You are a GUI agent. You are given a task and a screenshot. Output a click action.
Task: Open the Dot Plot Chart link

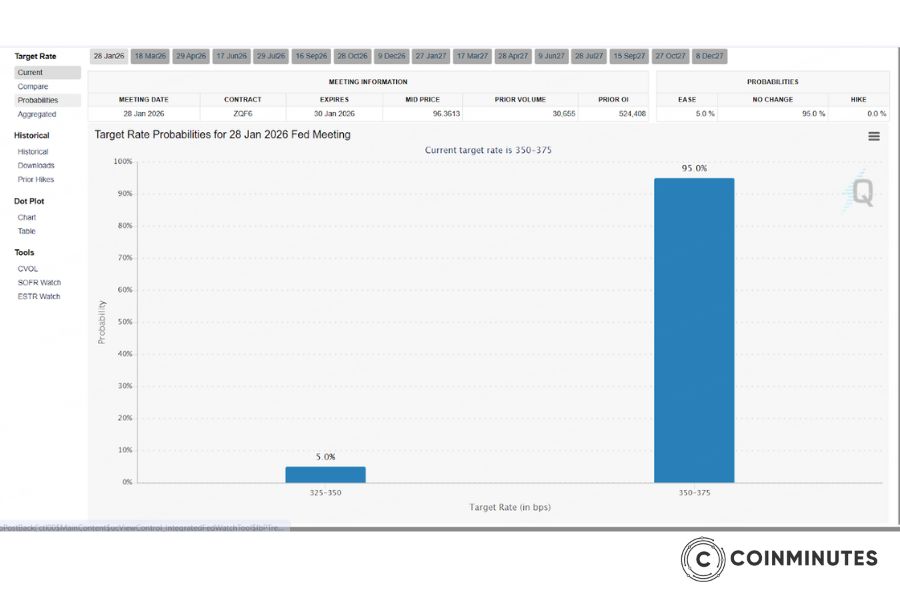pyautogui.click(x=27, y=217)
